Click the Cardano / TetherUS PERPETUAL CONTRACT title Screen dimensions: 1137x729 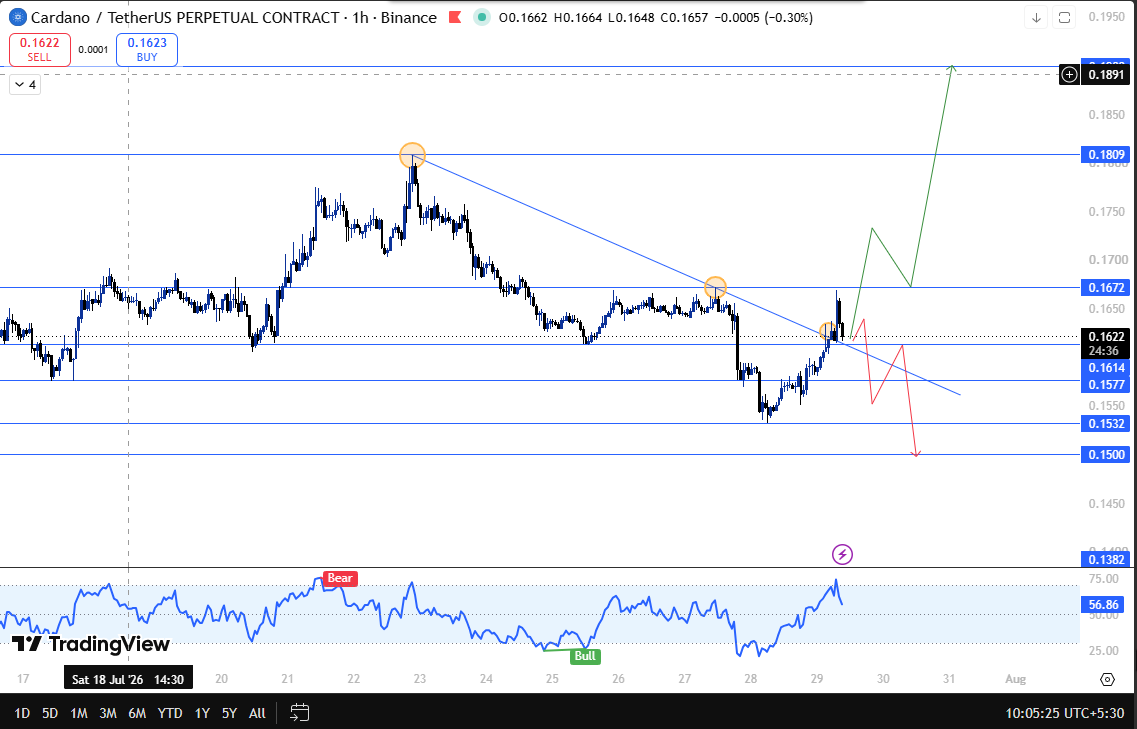click(x=184, y=17)
